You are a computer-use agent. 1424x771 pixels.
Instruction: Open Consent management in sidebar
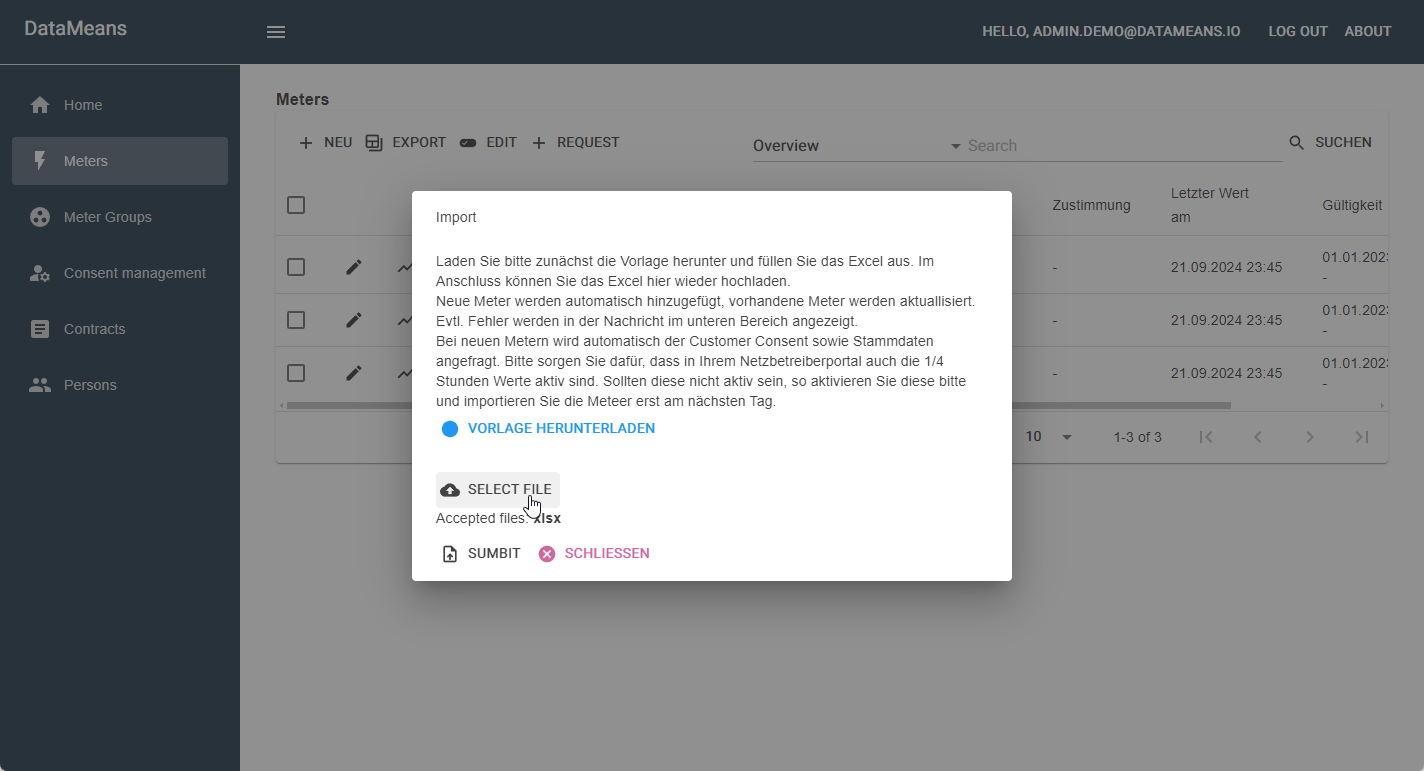(x=134, y=273)
